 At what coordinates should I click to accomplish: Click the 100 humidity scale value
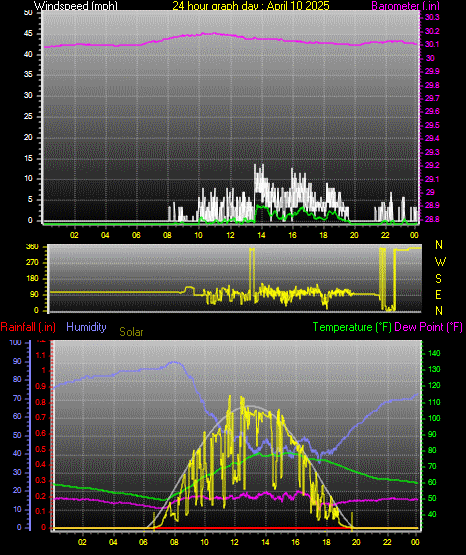pyautogui.click(x=16, y=343)
